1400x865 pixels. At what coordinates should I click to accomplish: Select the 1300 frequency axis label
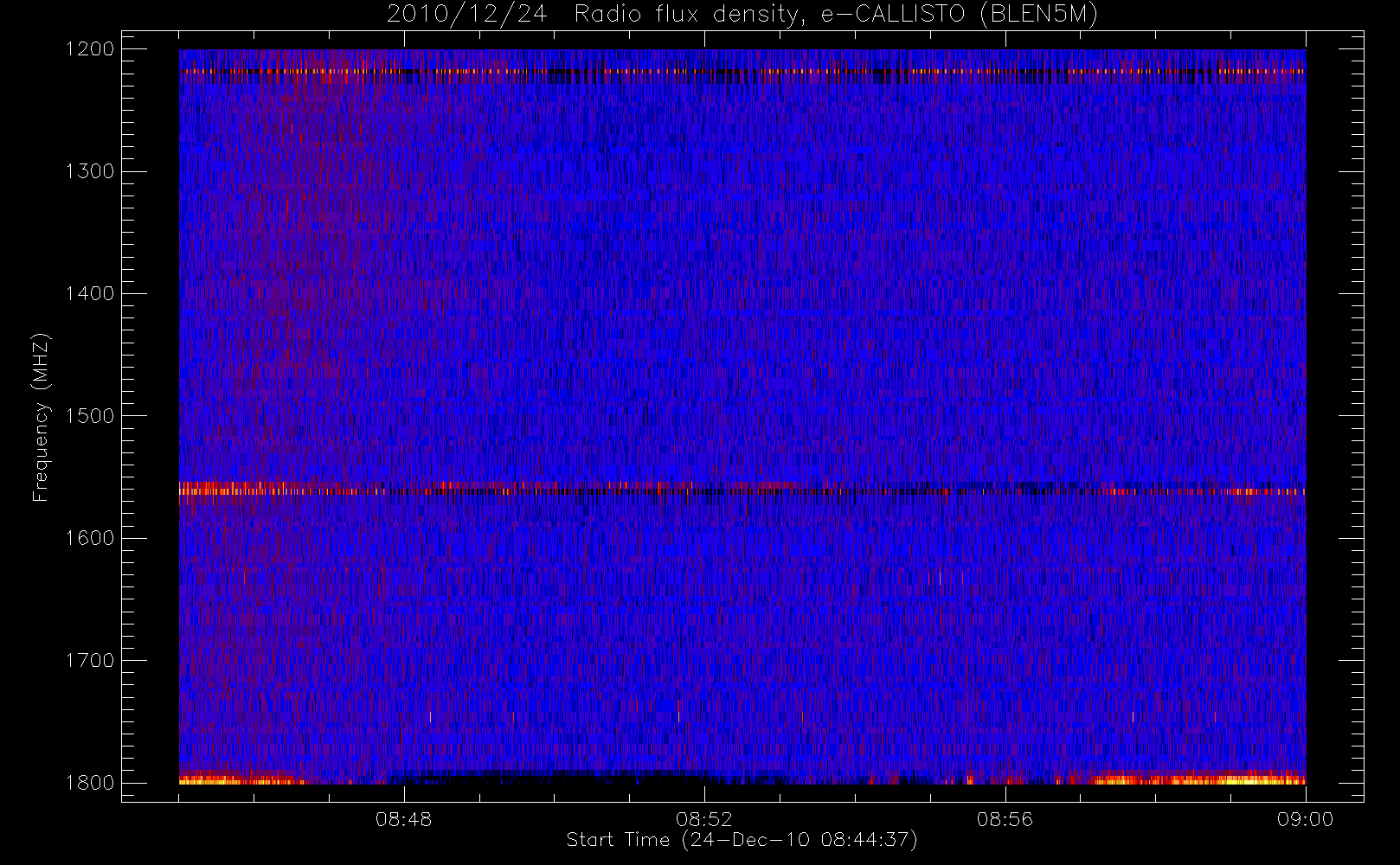pyautogui.click(x=90, y=171)
